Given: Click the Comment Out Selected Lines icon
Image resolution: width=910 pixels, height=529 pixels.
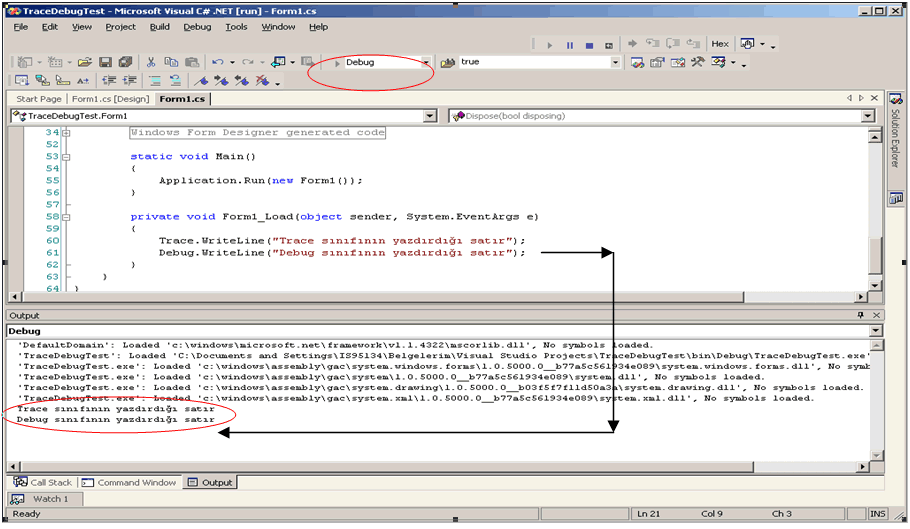Looking at the screenshot, I should click(x=155, y=81).
